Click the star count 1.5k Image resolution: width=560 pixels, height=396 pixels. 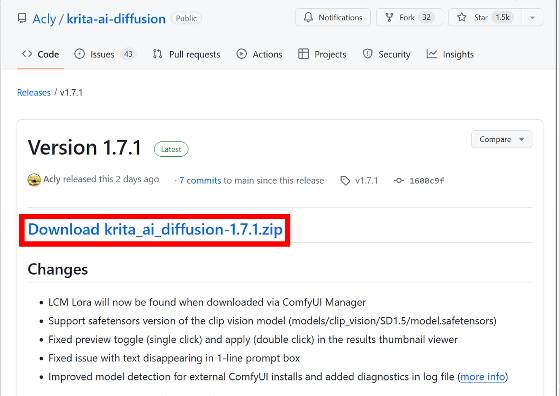pos(502,17)
